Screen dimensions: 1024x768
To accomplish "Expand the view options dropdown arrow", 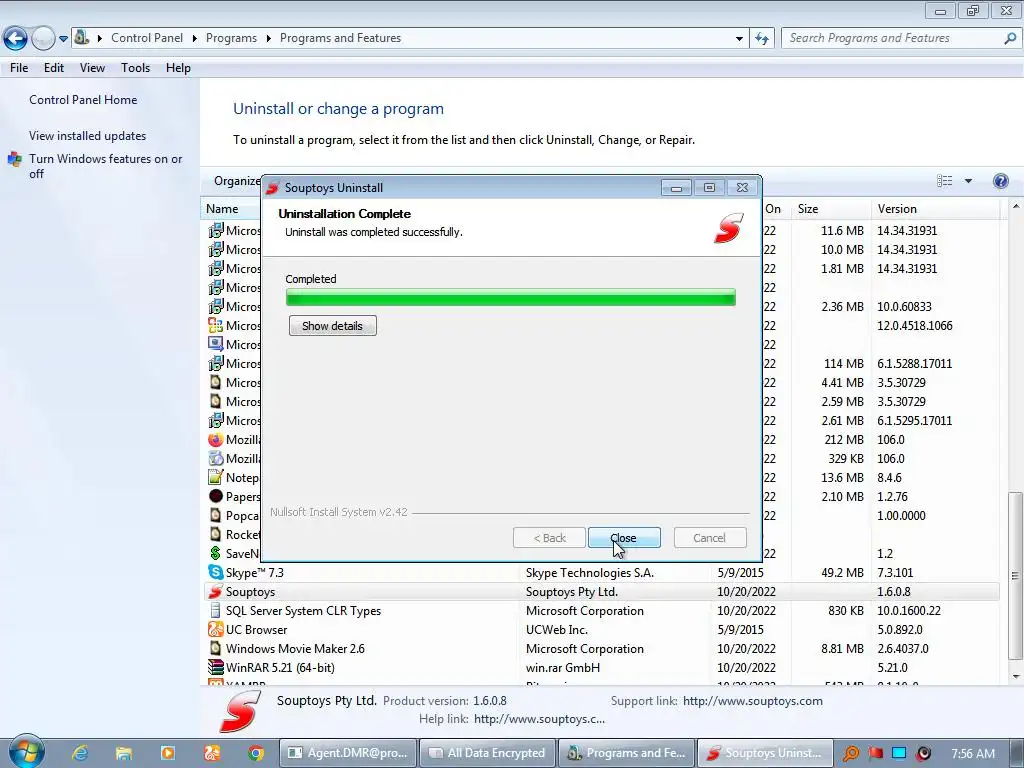I will point(968,181).
